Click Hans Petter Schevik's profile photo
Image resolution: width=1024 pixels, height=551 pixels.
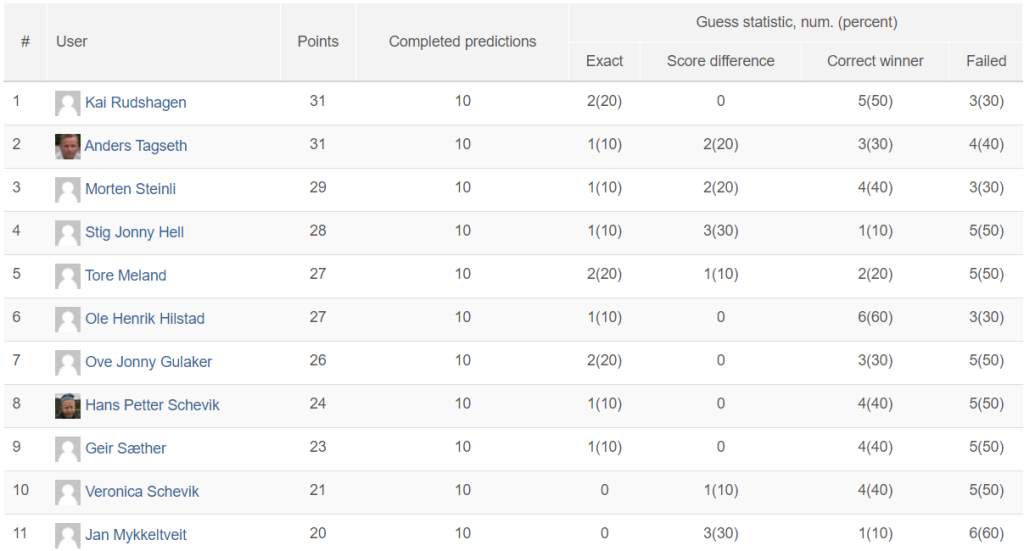[67, 405]
